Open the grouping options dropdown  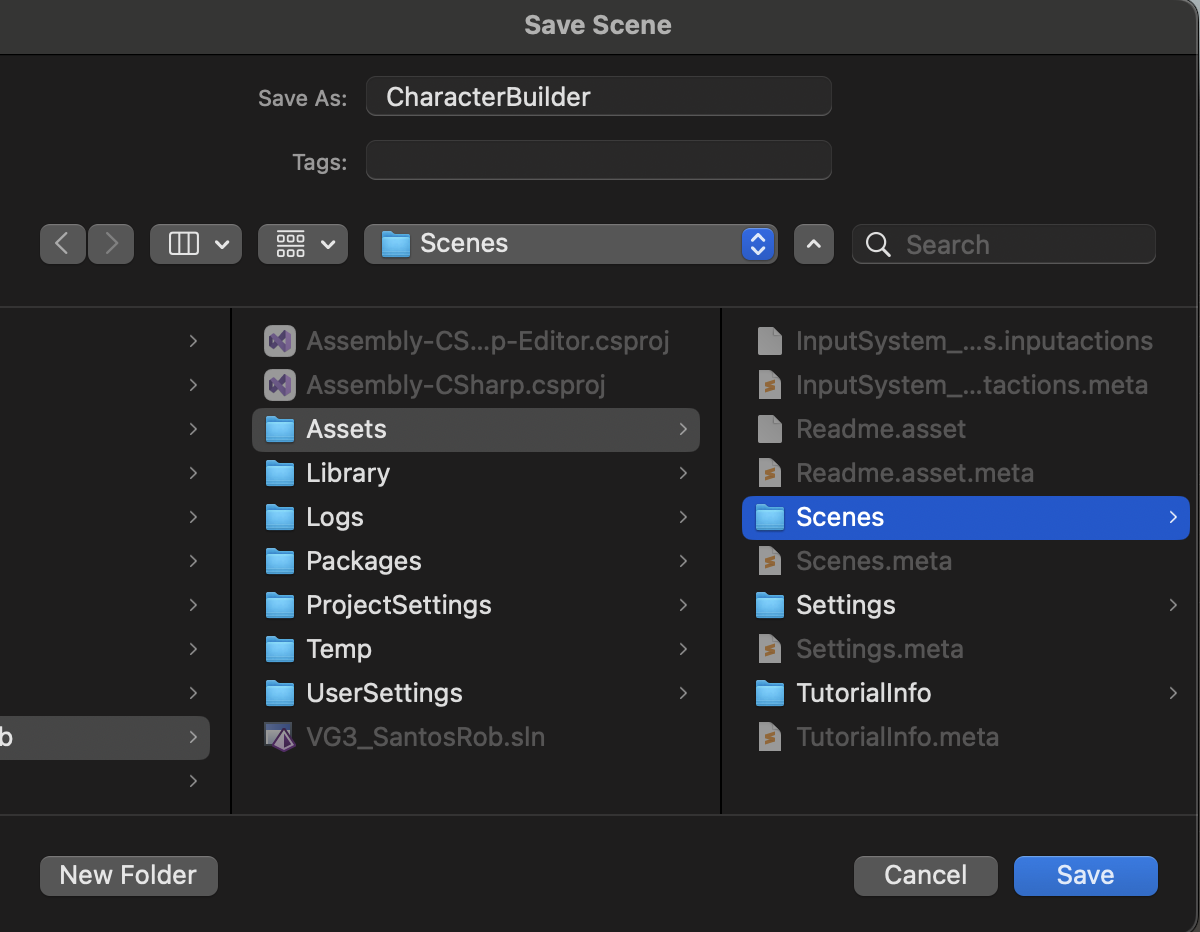[x=303, y=244]
